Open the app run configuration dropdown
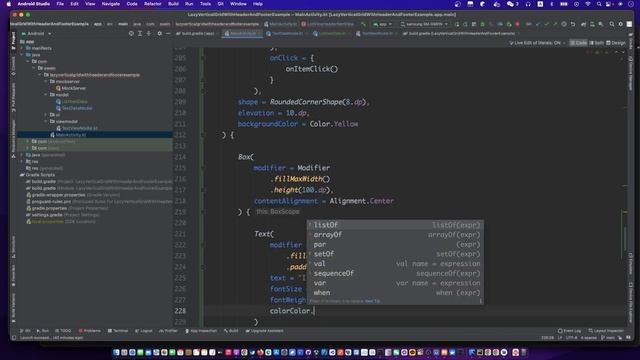 pyautogui.click(x=382, y=24)
